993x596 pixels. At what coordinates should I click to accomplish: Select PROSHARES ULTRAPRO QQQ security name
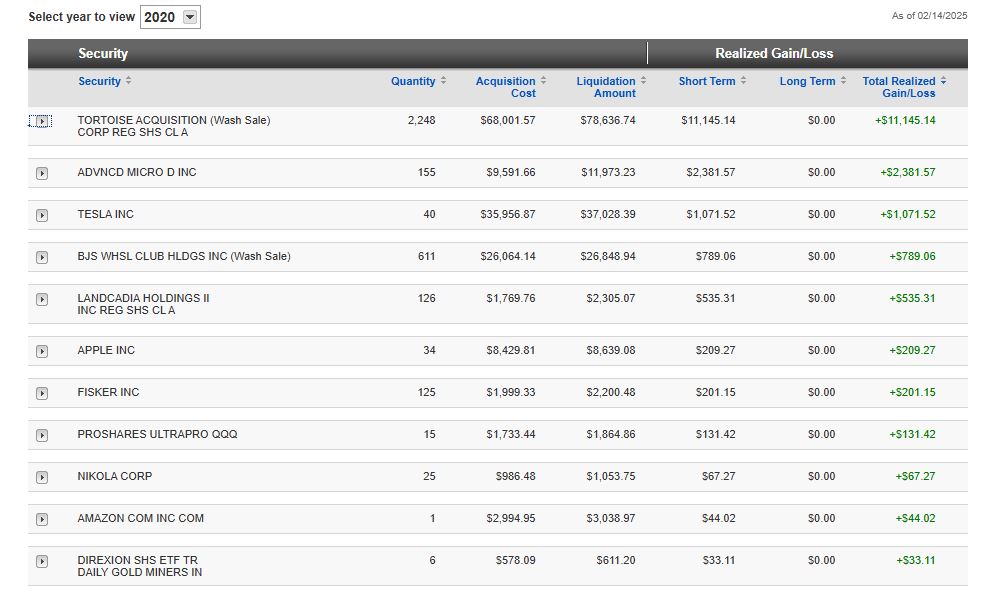click(157, 434)
